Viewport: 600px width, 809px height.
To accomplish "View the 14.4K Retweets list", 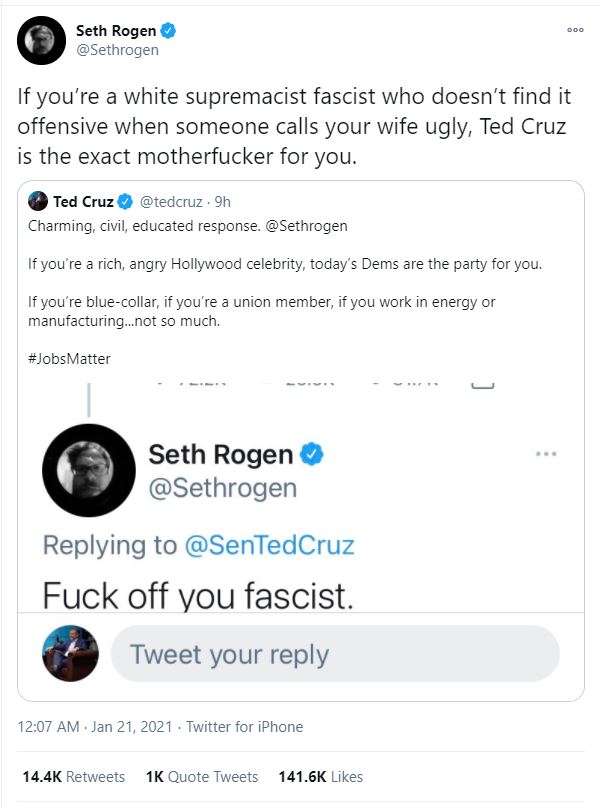I will (74, 776).
